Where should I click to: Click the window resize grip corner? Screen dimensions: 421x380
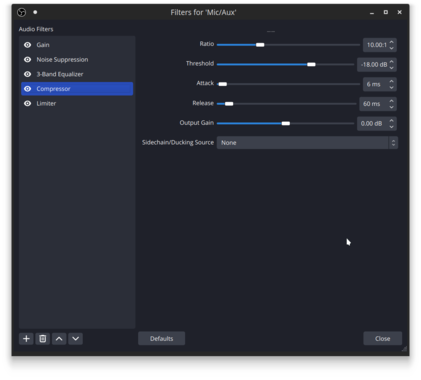(x=404, y=349)
